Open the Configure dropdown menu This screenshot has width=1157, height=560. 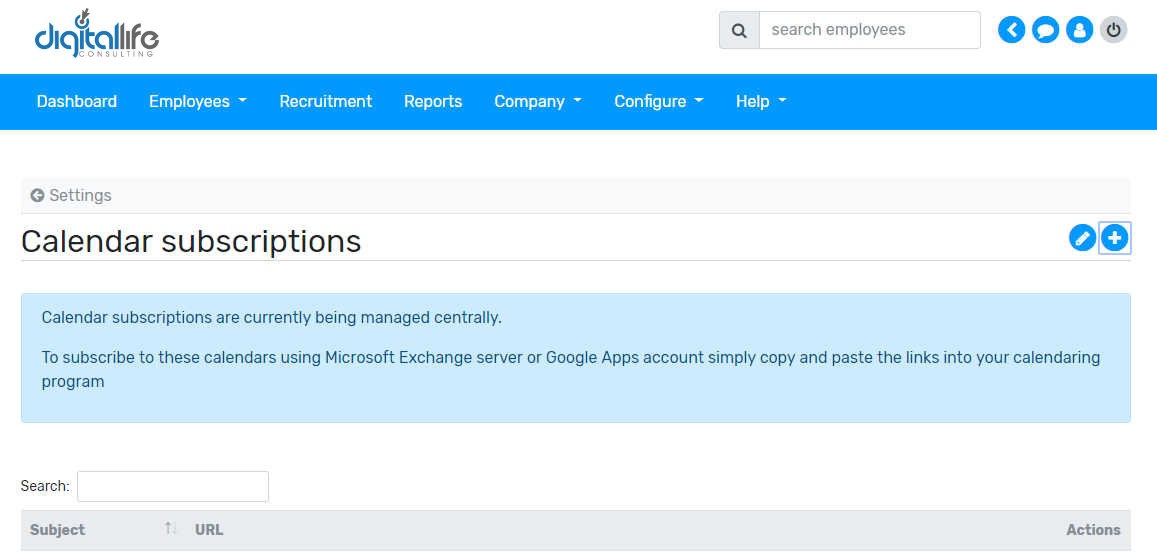click(x=658, y=101)
